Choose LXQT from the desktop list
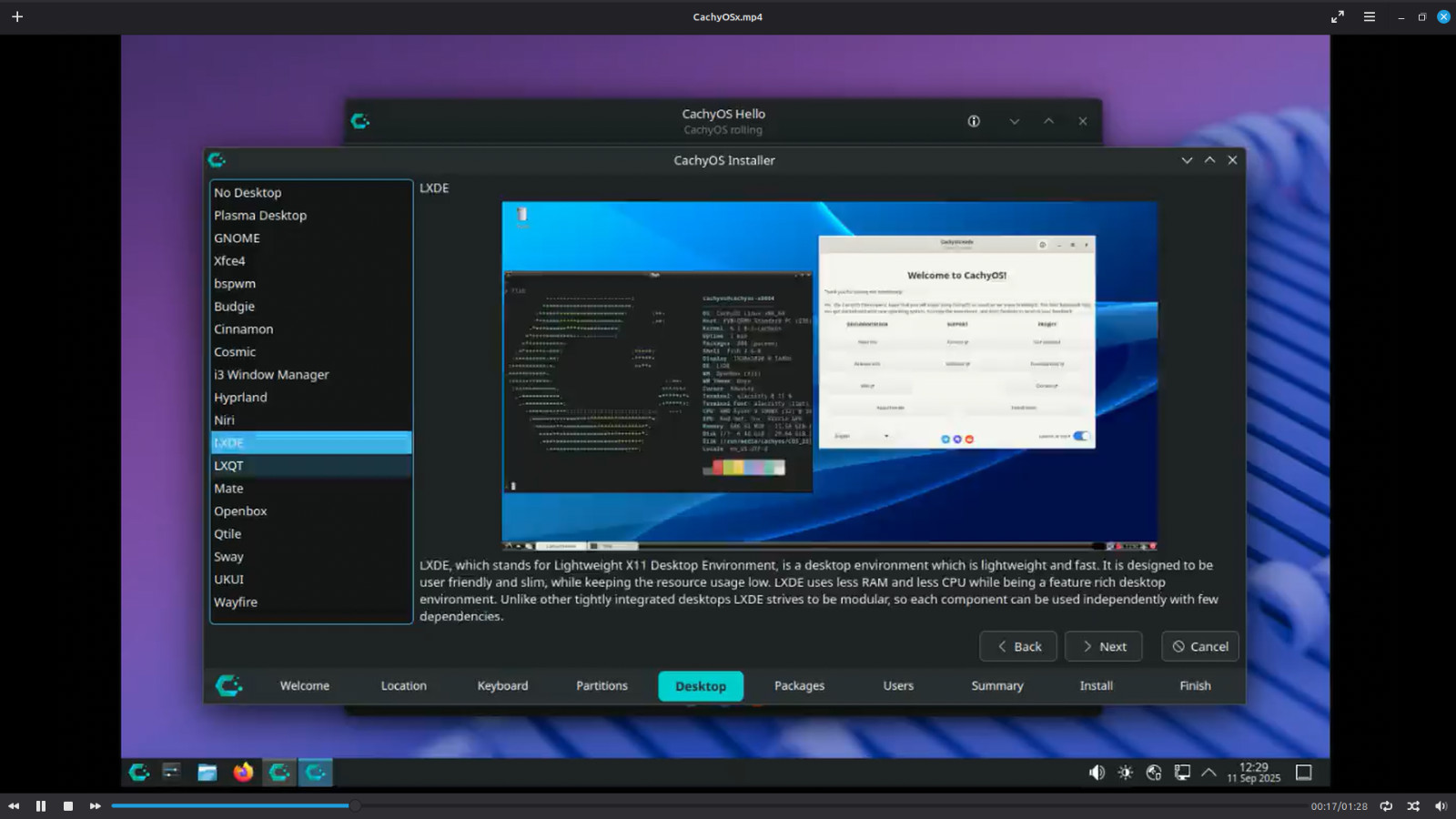Screen dimensions: 1456x819 point(311,466)
